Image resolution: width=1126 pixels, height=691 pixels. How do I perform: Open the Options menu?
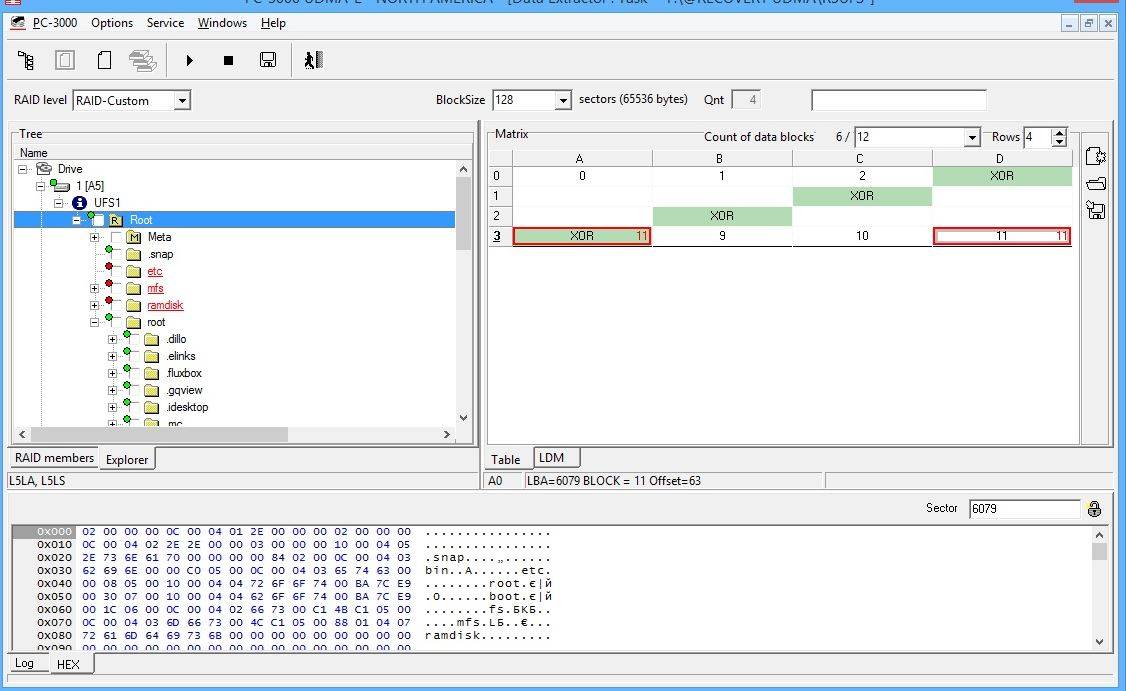tap(112, 23)
